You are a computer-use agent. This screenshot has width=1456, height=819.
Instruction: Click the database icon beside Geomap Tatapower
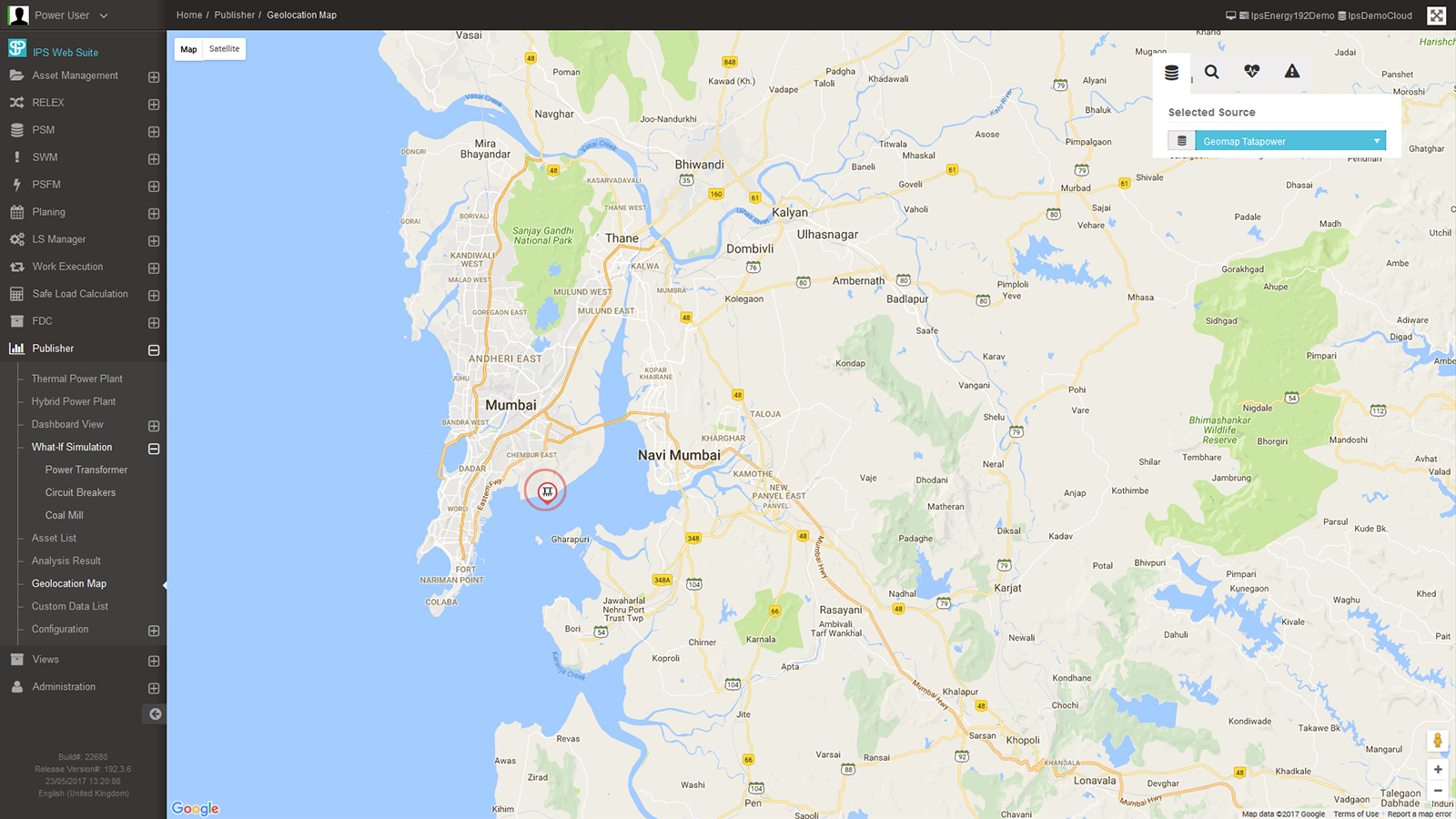coord(1181,141)
